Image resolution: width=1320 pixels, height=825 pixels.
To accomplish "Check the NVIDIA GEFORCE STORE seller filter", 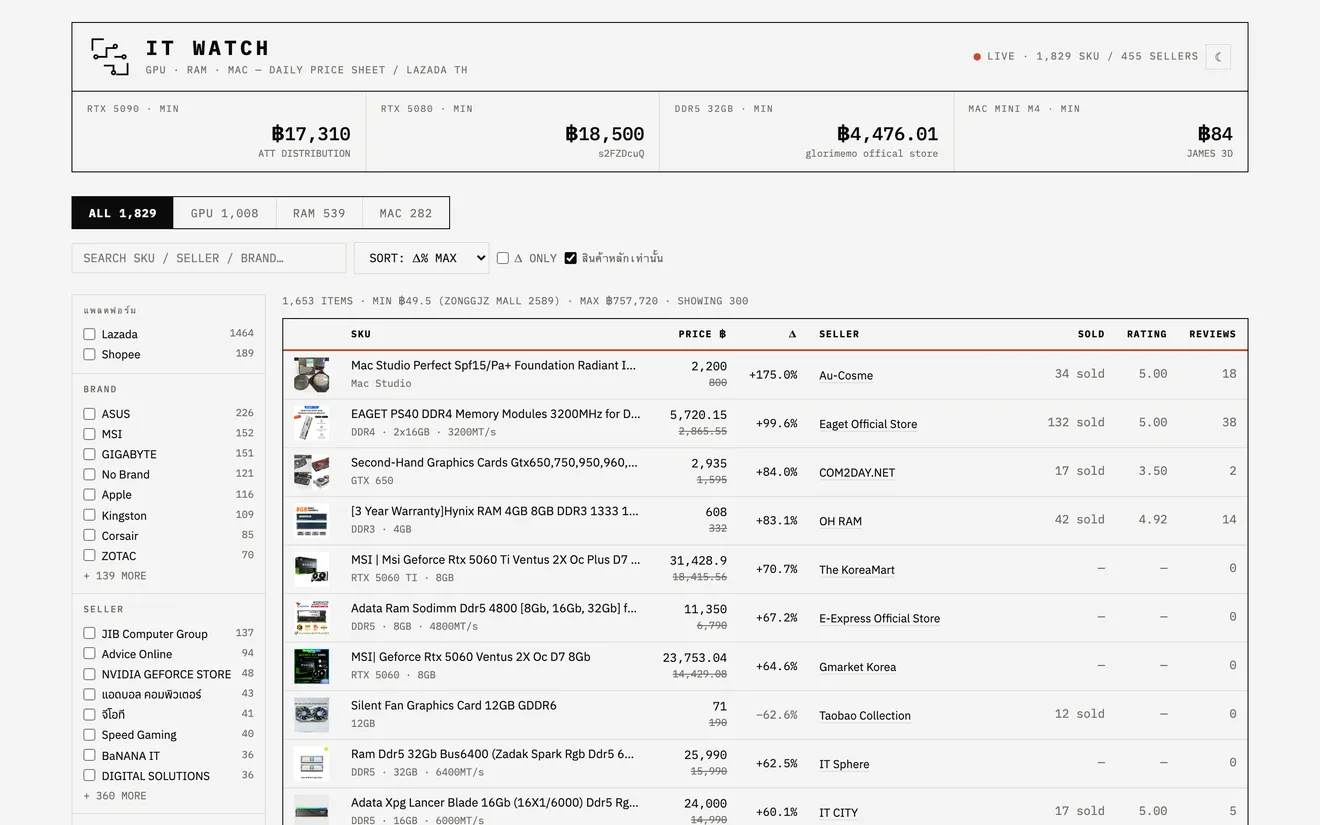I will click(90, 674).
